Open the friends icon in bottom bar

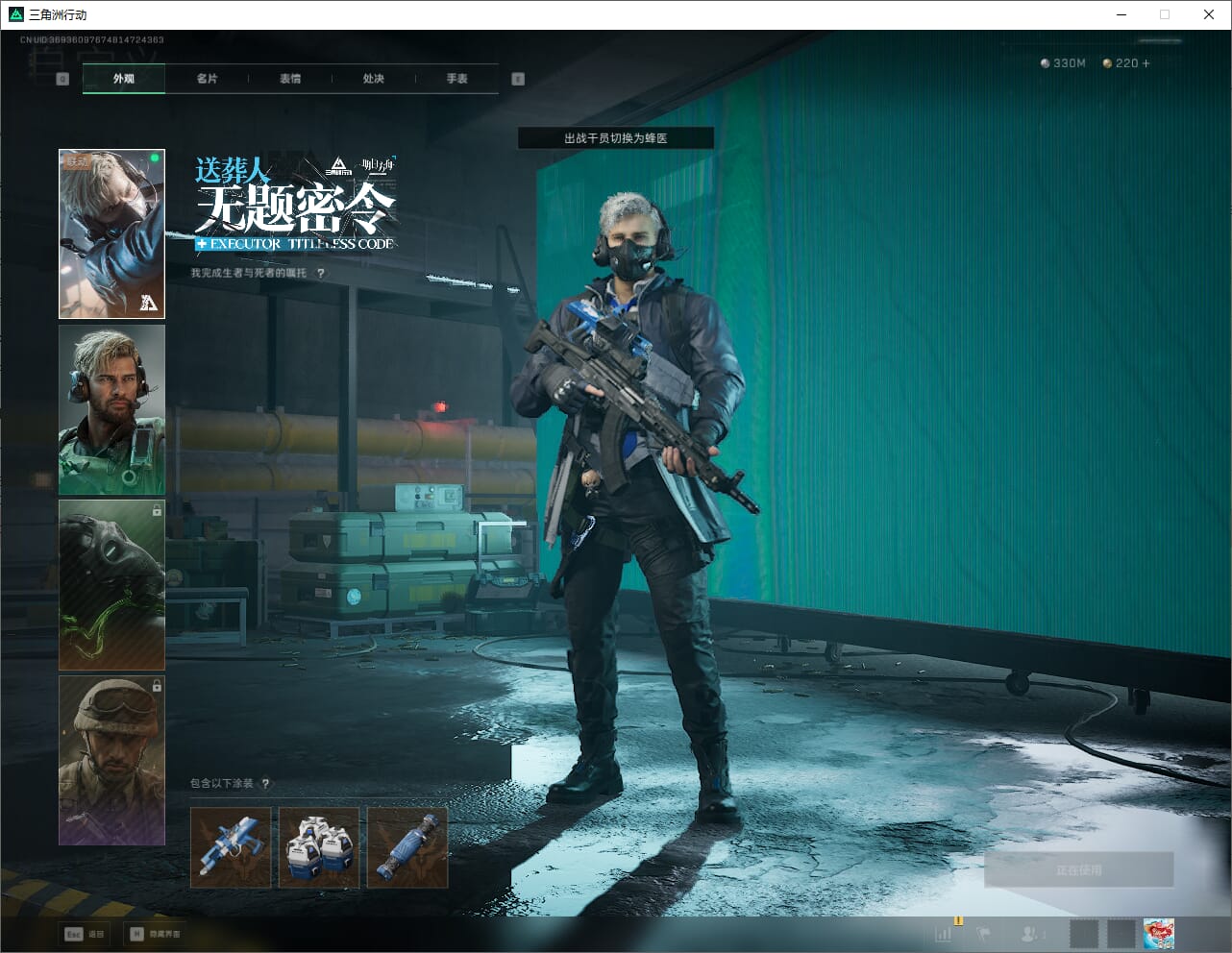pos(1029,933)
